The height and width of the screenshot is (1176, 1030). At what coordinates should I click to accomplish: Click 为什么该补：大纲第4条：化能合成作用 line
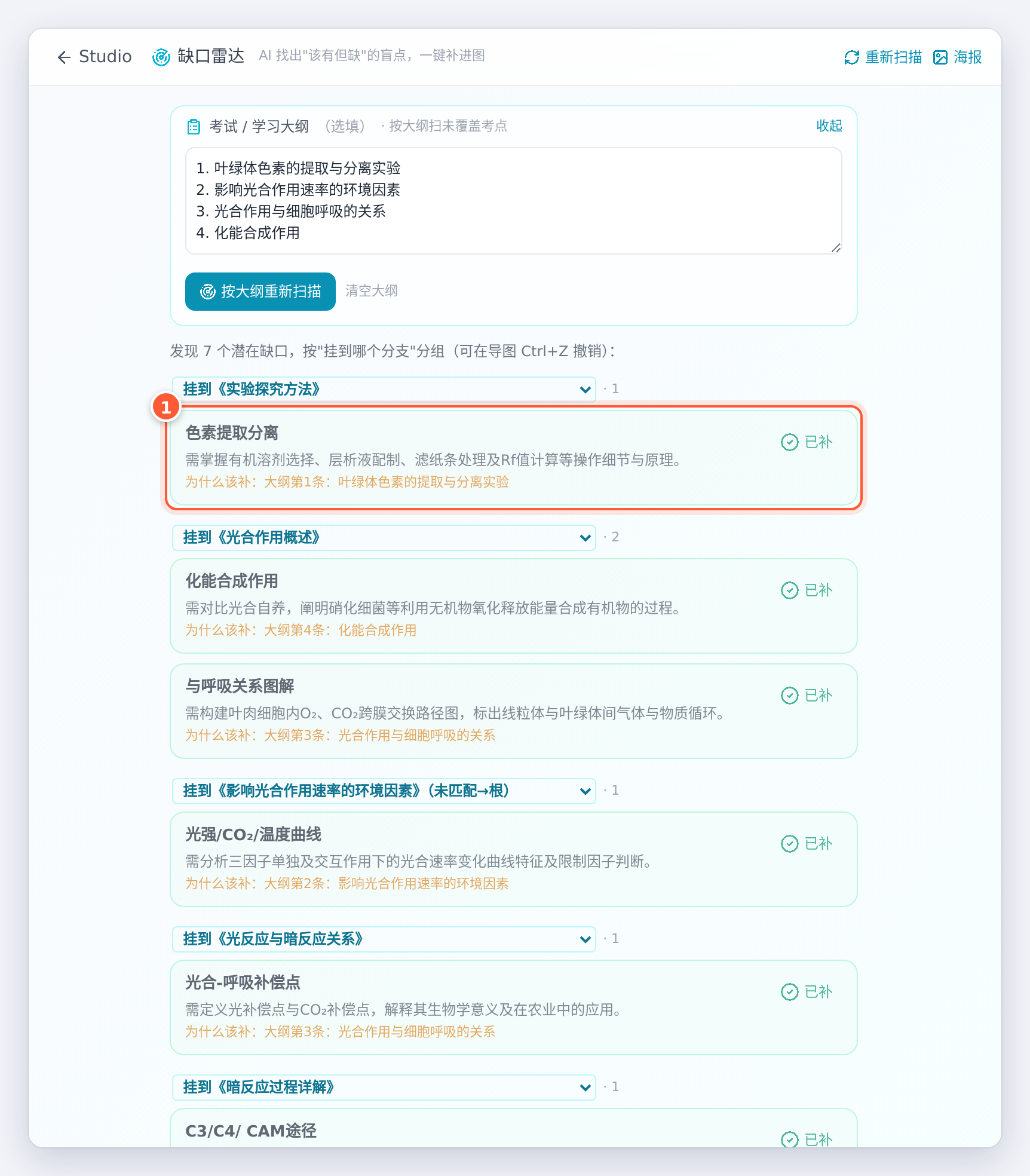pyautogui.click(x=301, y=630)
